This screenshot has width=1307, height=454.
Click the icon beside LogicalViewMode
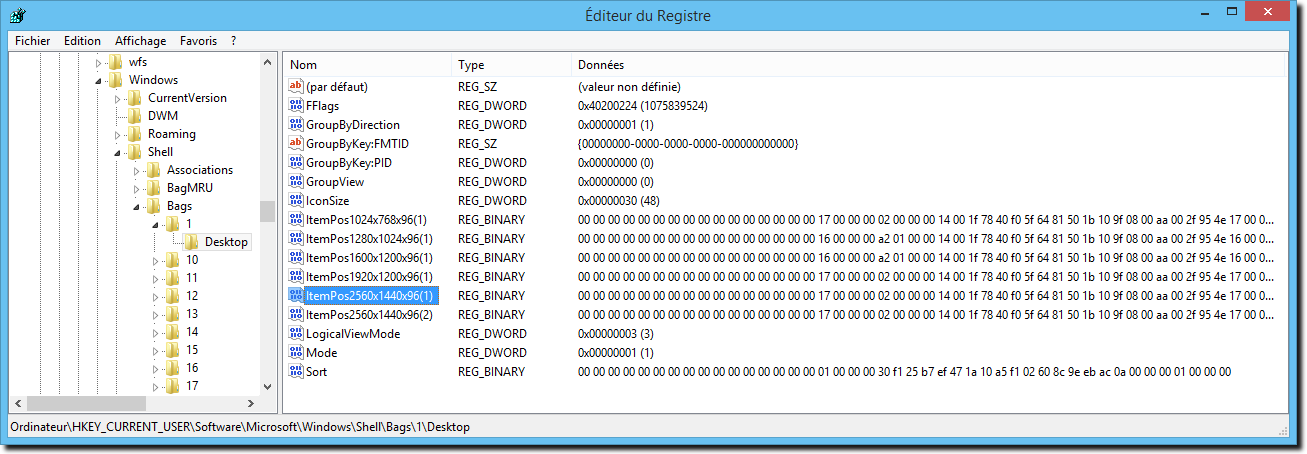[296, 334]
